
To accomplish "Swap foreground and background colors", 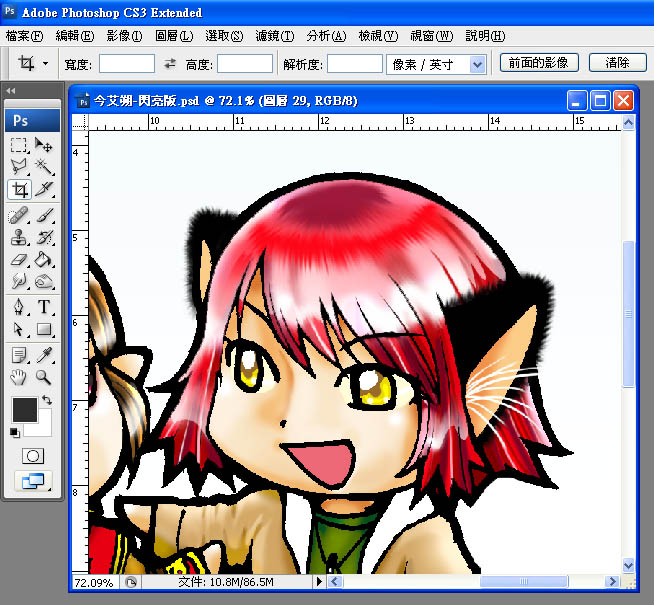I will pos(47,400).
